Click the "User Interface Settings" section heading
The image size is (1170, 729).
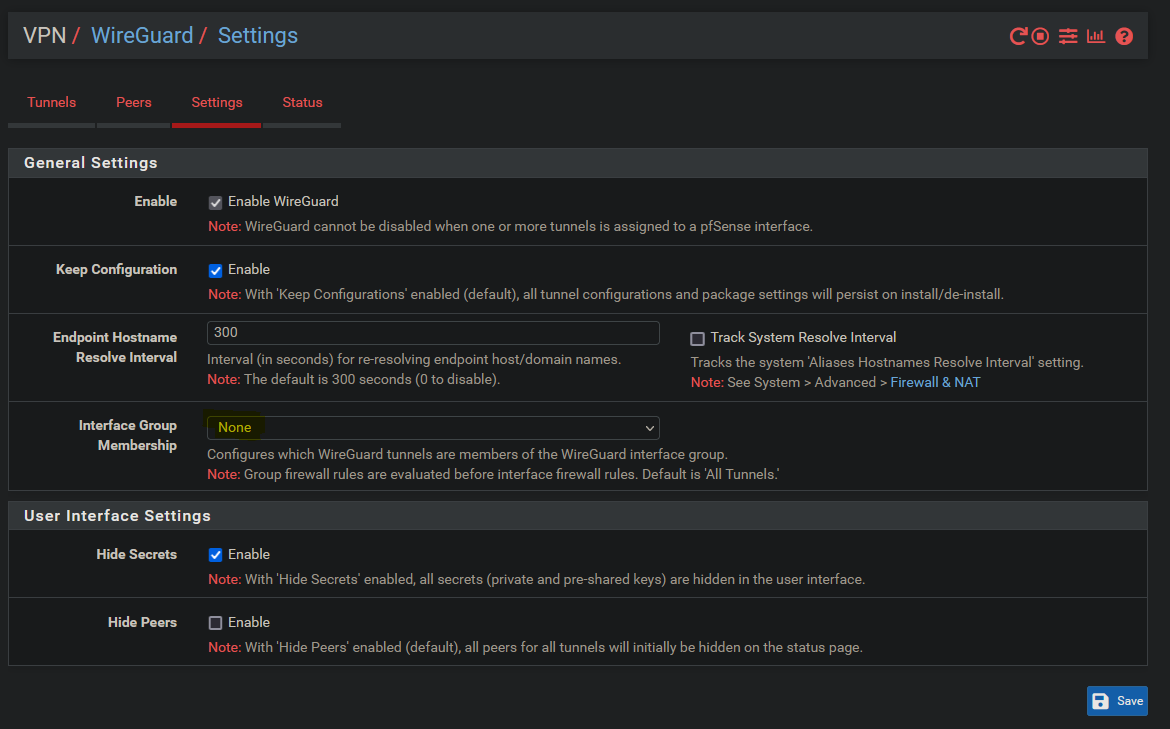(117, 516)
